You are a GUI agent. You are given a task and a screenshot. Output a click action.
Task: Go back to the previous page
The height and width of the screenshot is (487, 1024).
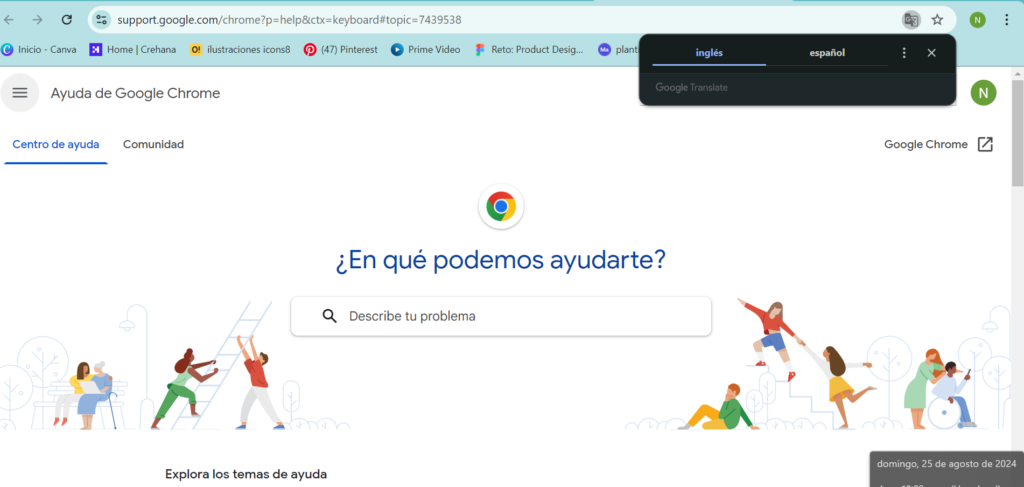tap(9, 20)
